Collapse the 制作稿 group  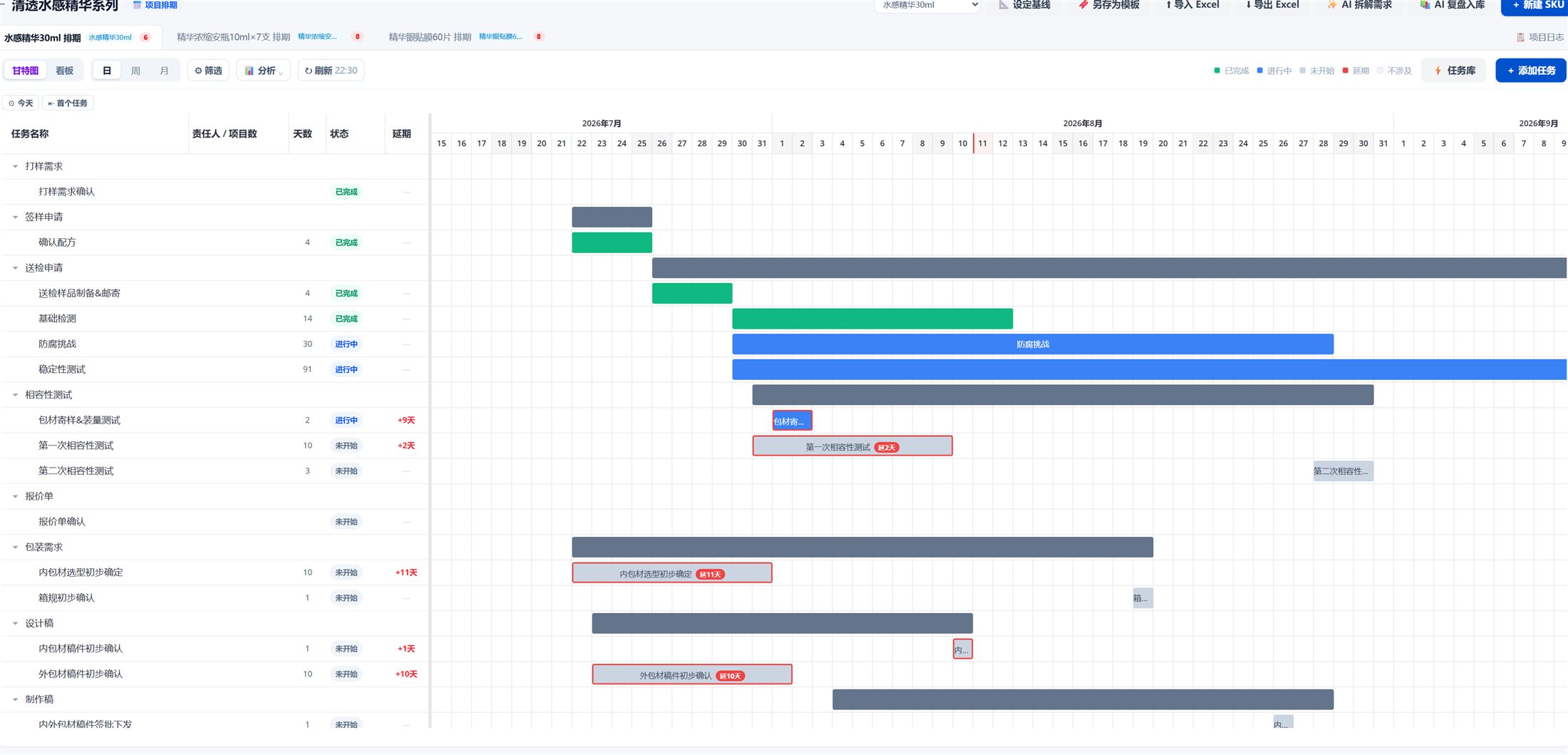click(15, 699)
